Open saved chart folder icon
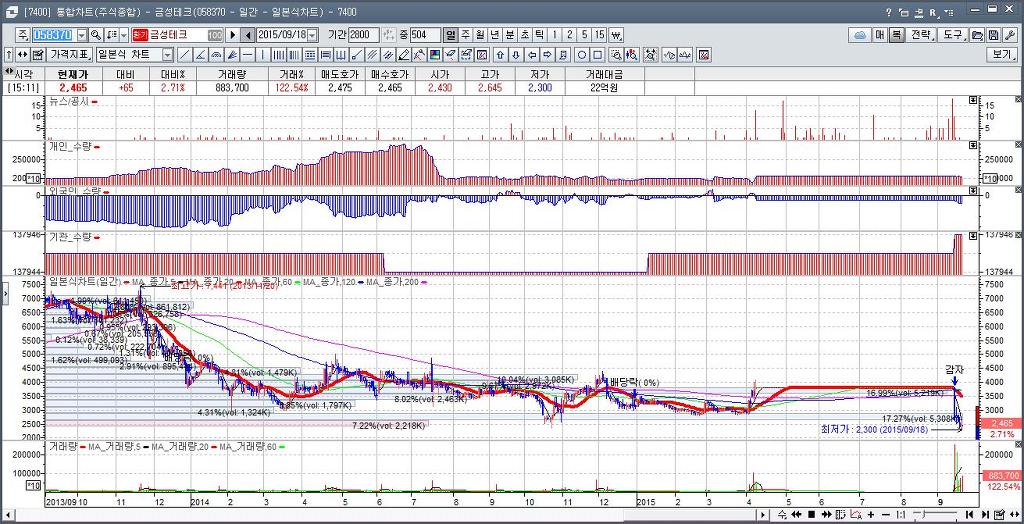The image size is (1024, 524). [977, 35]
